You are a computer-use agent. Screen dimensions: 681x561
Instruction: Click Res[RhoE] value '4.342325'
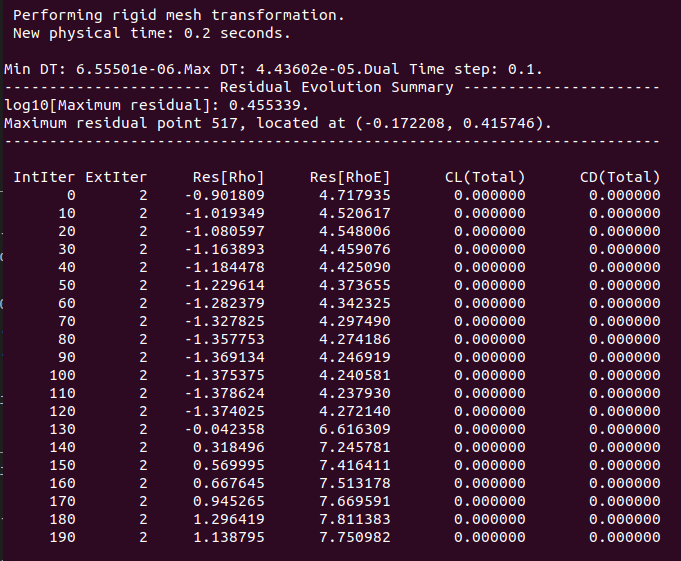pos(355,304)
